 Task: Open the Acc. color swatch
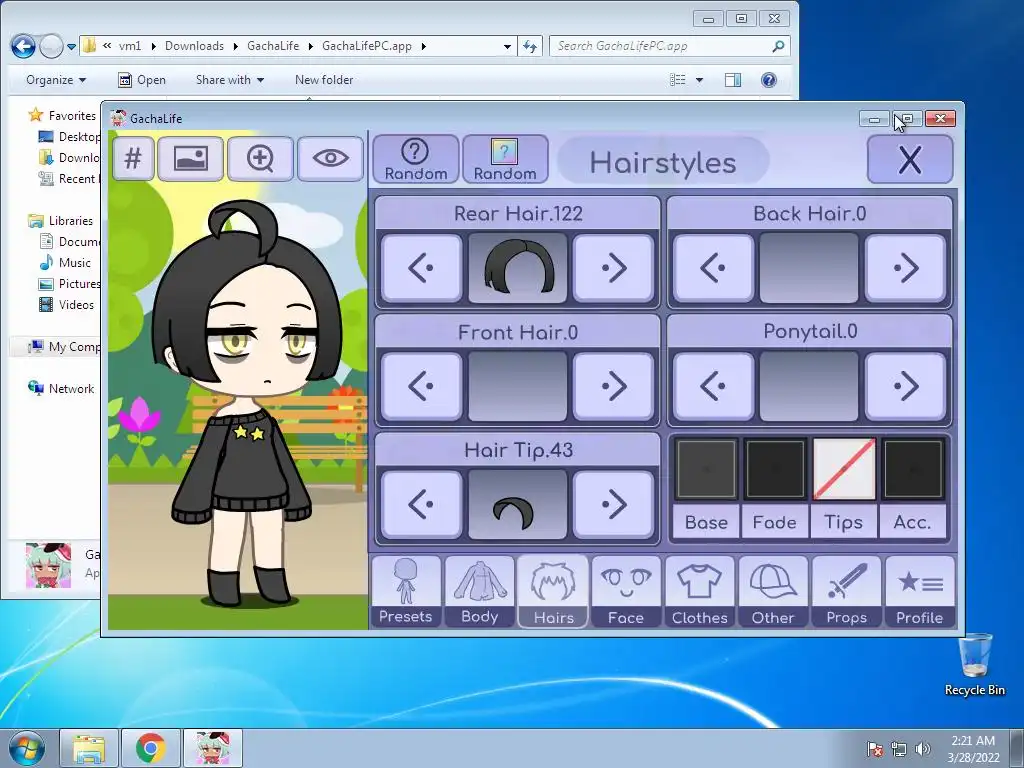click(x=912, y=469)
